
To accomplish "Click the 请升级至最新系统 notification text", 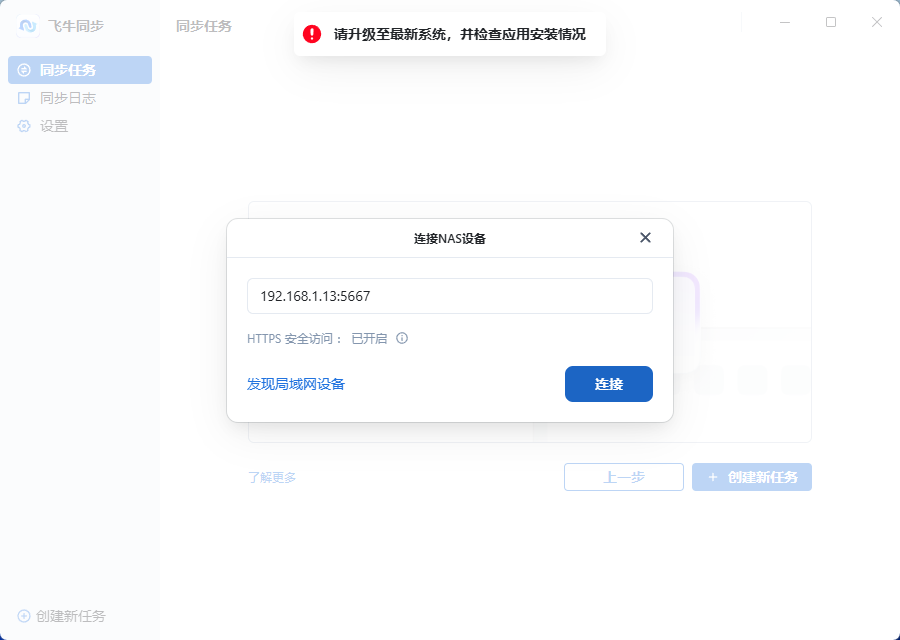I will point(460,34).
